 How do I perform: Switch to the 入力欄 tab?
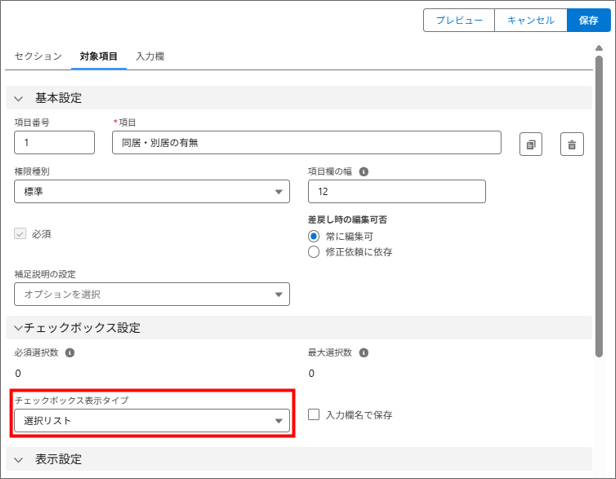point(150,56)
